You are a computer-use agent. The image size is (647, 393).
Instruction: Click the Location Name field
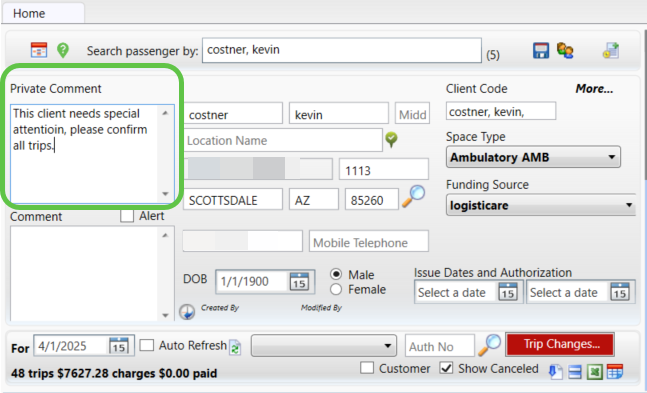[x=283, y=140]
